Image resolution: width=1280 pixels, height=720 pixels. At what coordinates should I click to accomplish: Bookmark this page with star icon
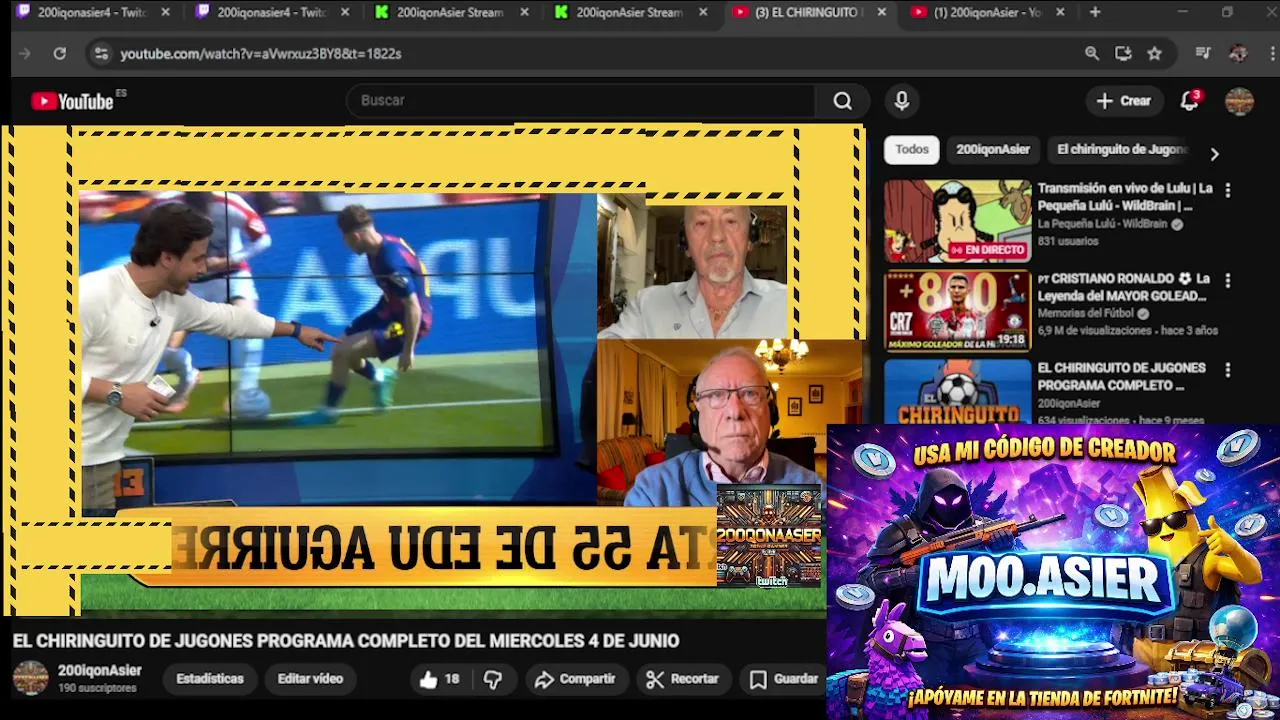pos(1155,54)
